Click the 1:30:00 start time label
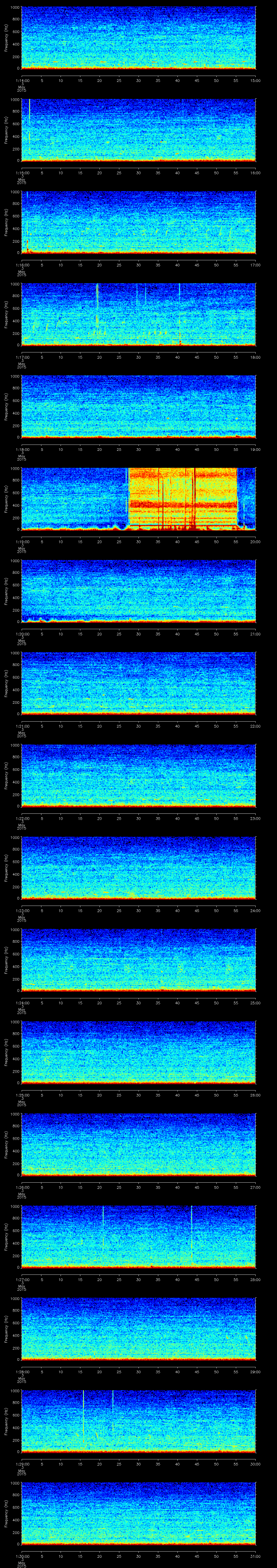 click(x=21, y=1555)
